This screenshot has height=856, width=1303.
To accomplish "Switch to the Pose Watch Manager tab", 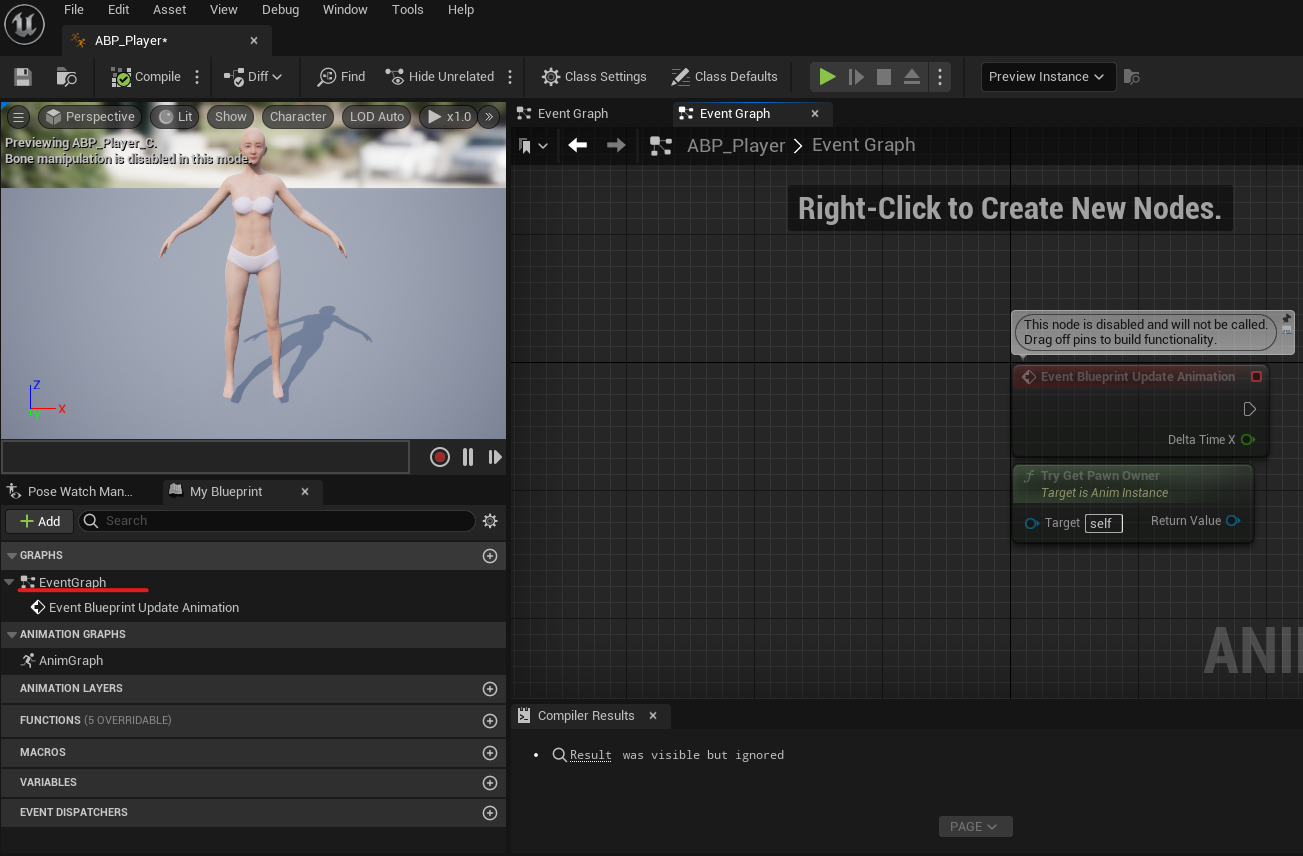I will tap(80, 492).
